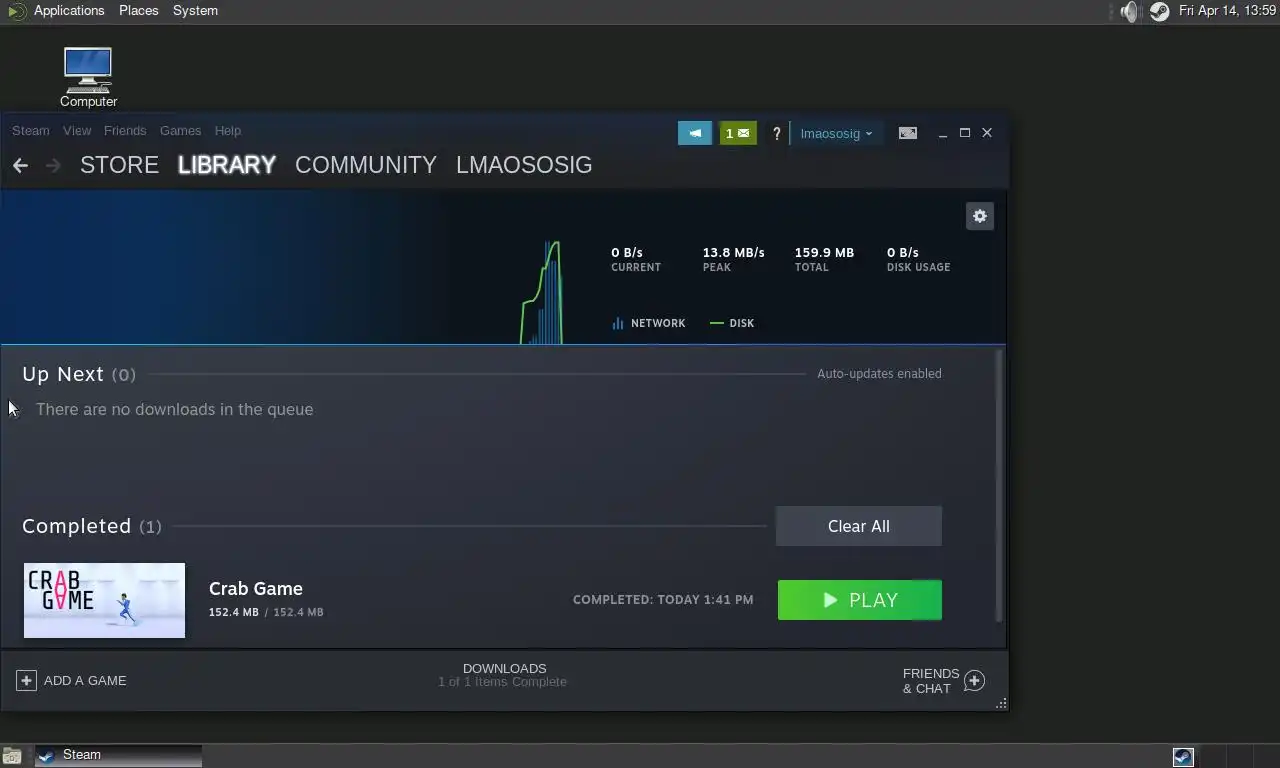Go to the LIBRARY tab
Viewport: 1280px width, 768px height.
tap(227, 165)
